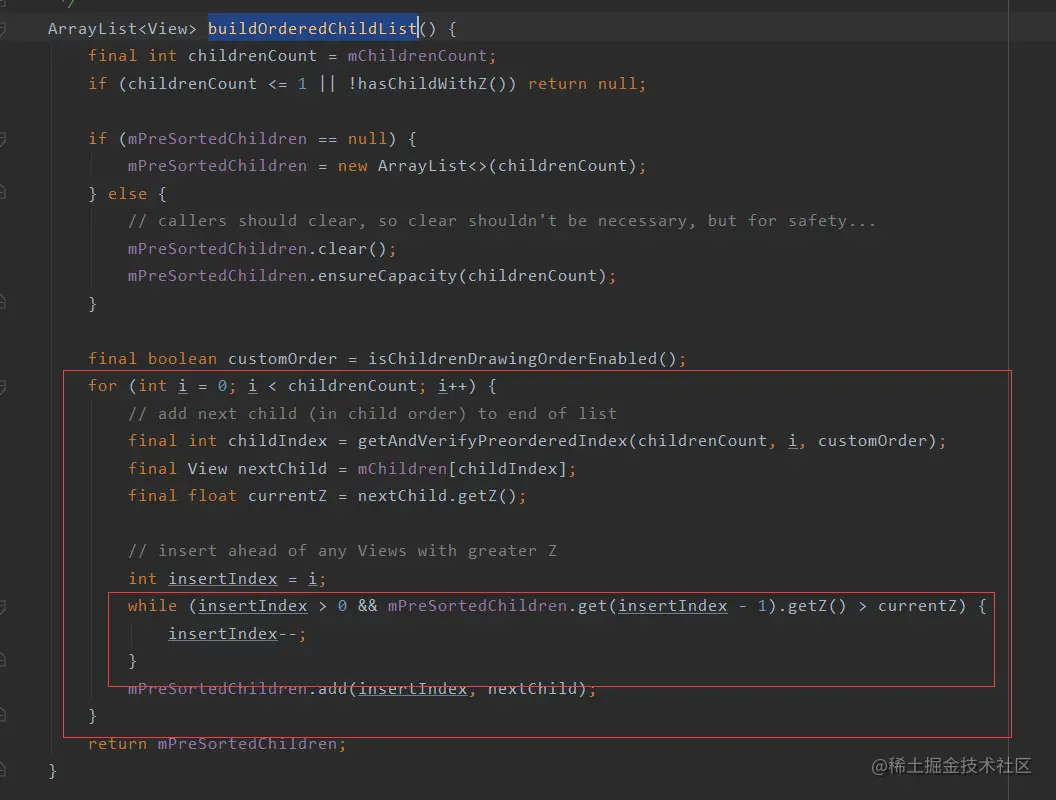Screen dimensions: 1056x800
Task: Click the 'add next child' comment
Action: tap(372, 413)
